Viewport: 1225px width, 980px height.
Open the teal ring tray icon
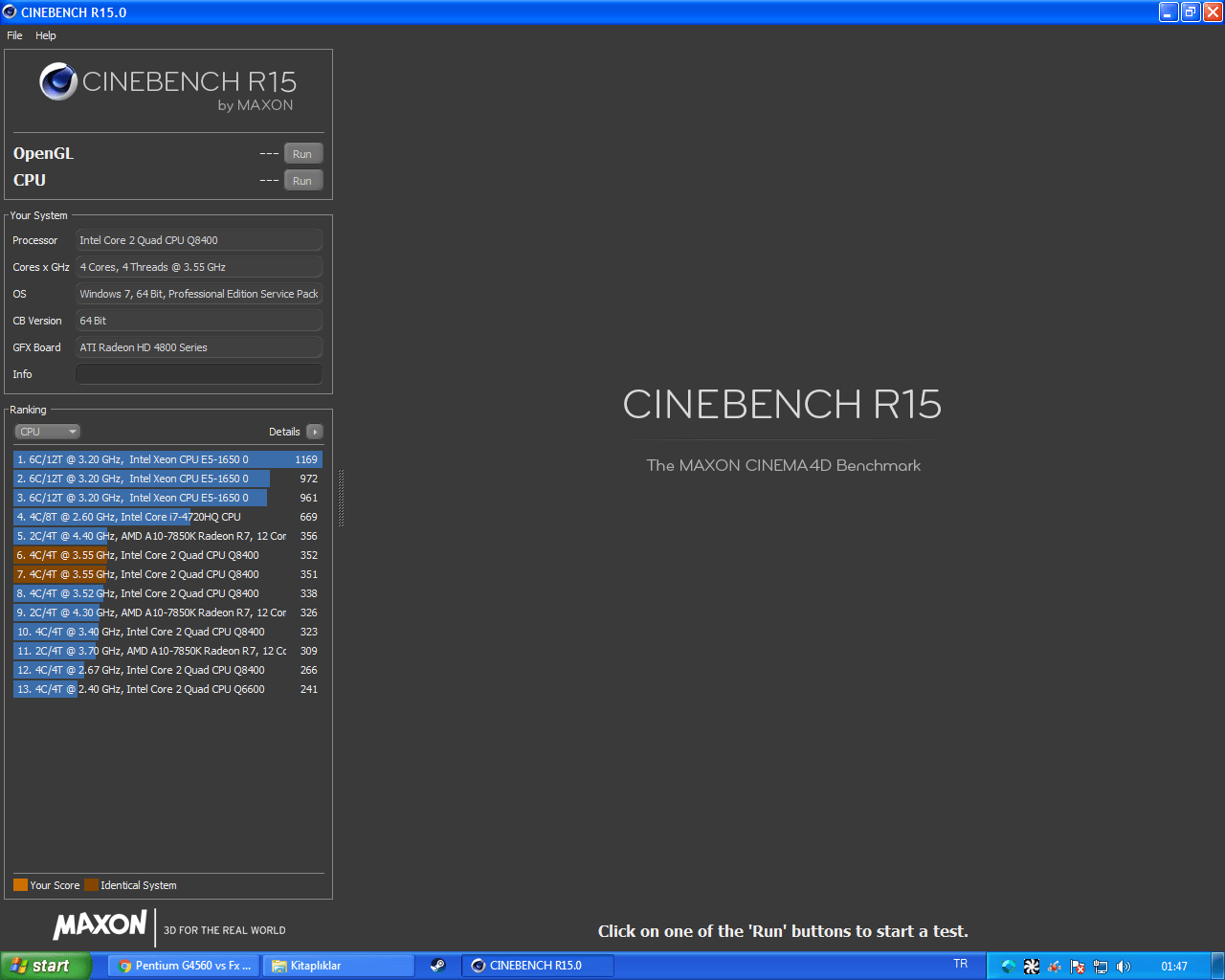coord(1008,967)
